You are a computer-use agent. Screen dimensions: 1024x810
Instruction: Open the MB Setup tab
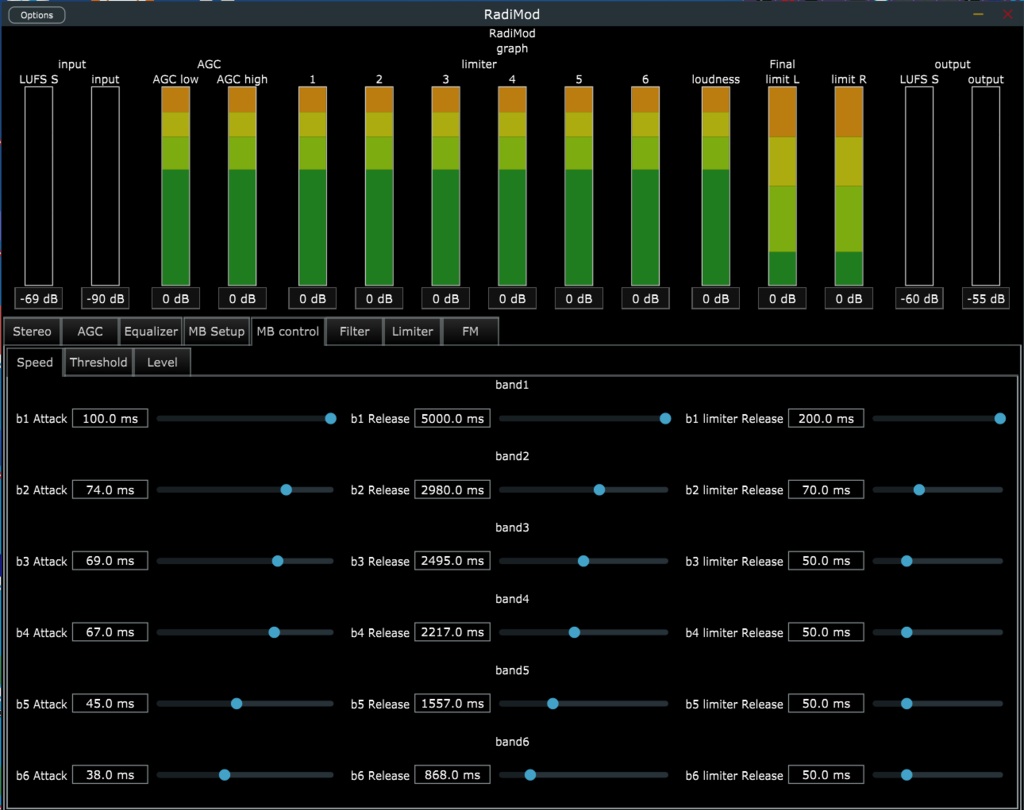point(217,331)
